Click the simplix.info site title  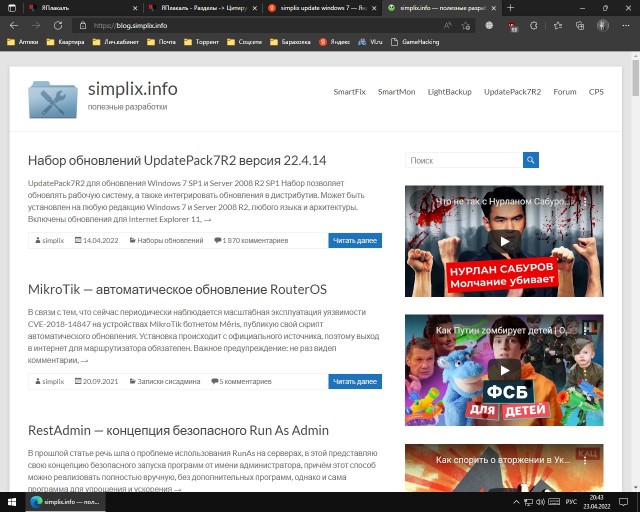133,89
